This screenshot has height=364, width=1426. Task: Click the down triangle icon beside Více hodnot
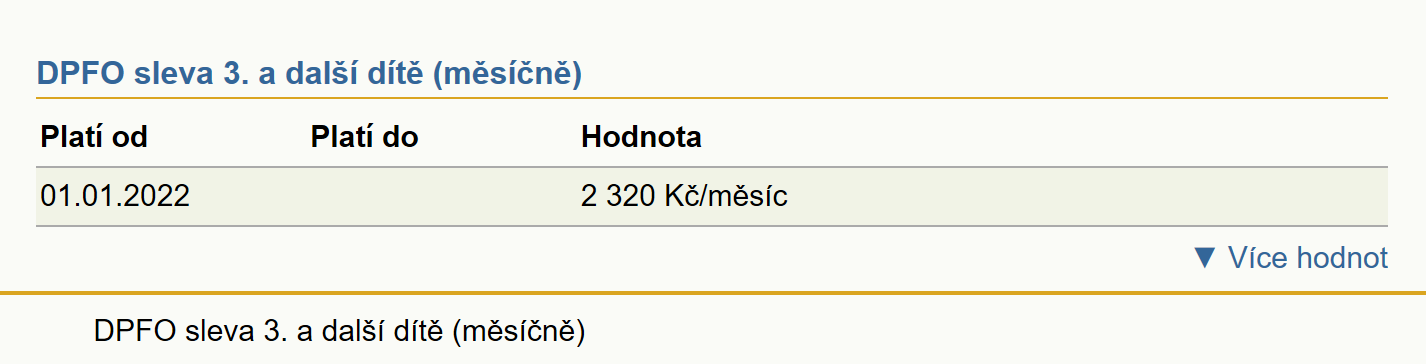tap(1205, 258)
